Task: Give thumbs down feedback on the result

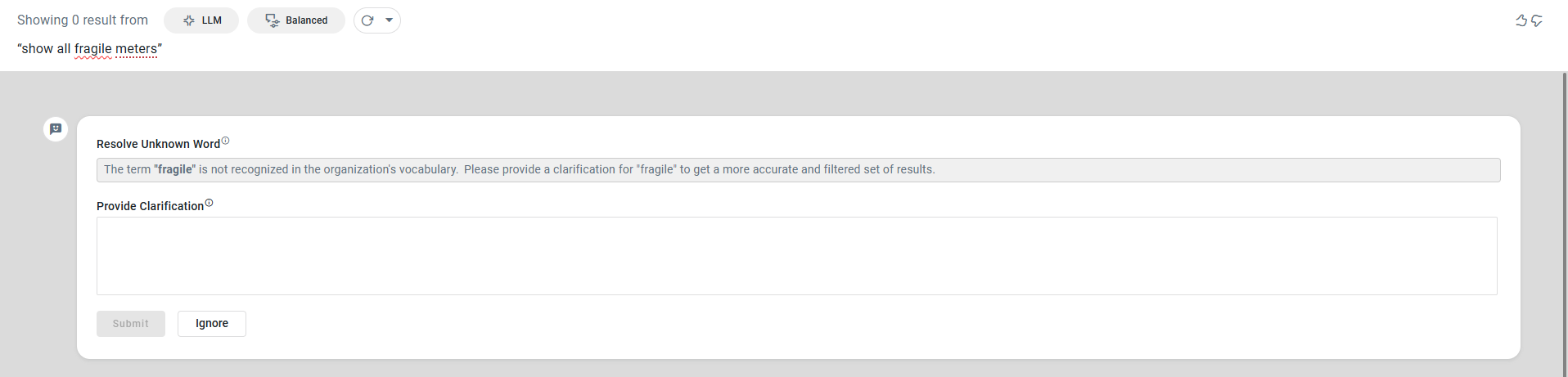Action: coord(1537,20)
